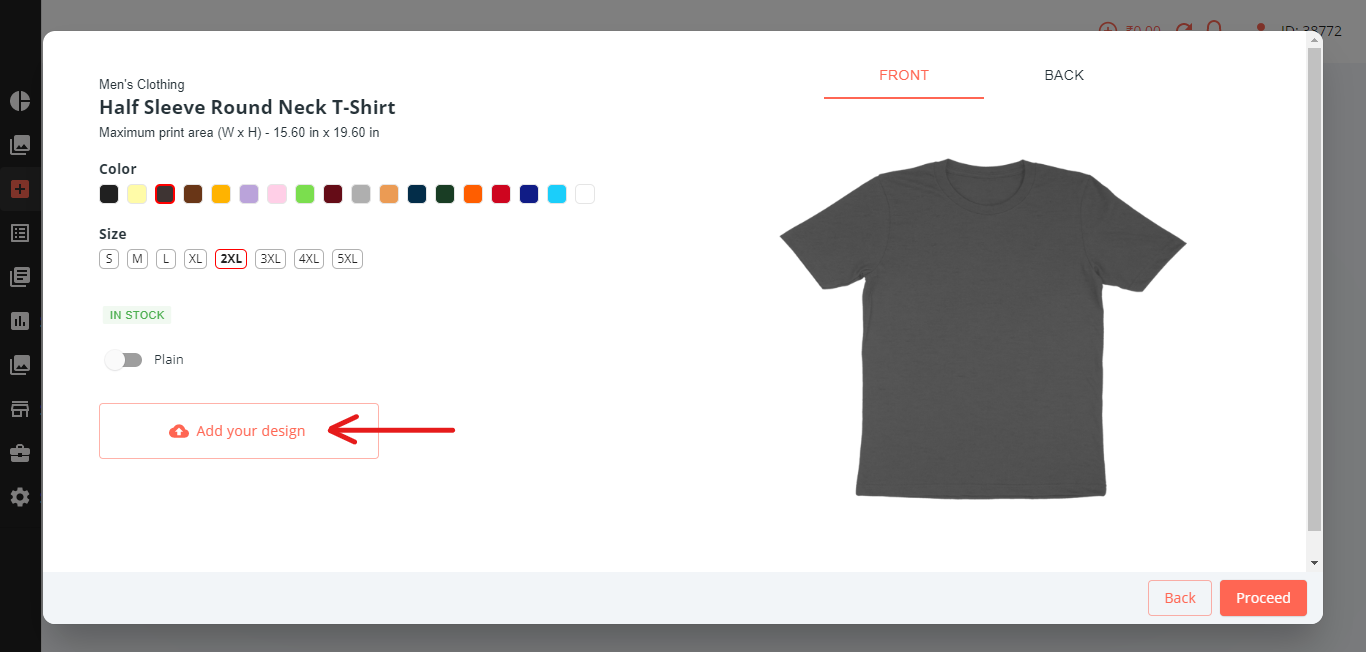Image resolution: width=1366 pixels, height=652 pixels.
Task: Toggle the Plain switch
Action: click(124, 360)
